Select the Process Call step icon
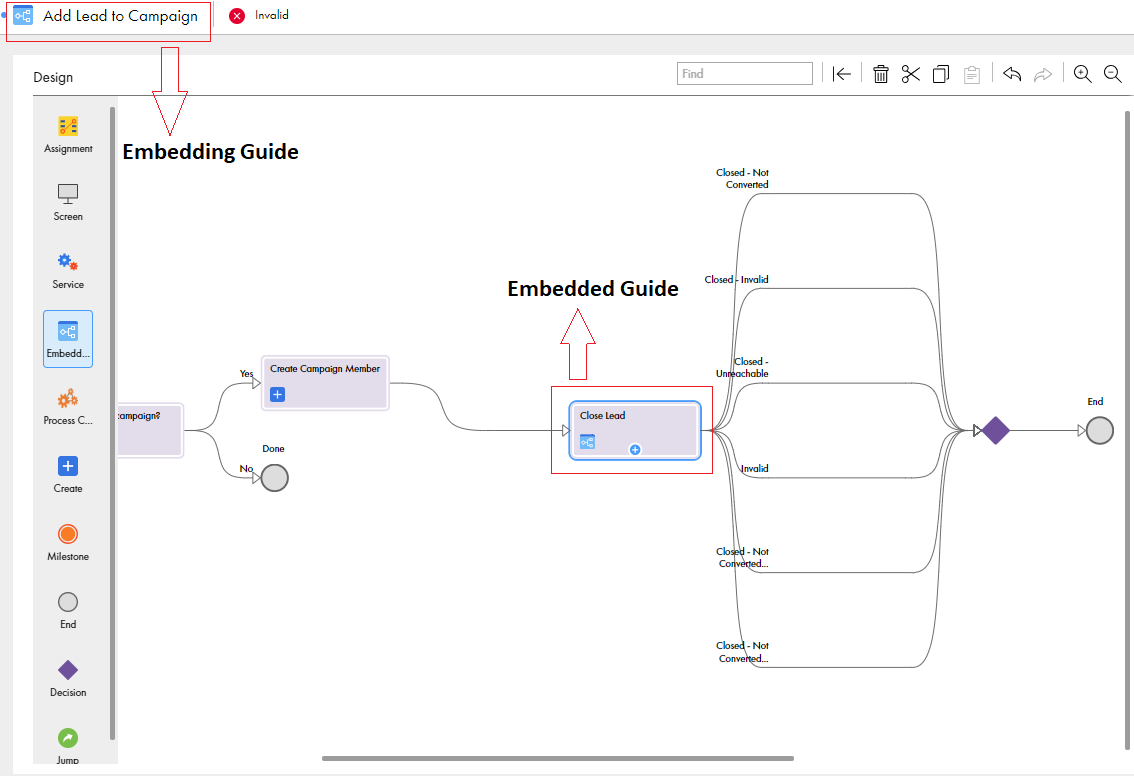Image resolution: width=1134 pixels, height=776 pixels. (x=68, y=398)
